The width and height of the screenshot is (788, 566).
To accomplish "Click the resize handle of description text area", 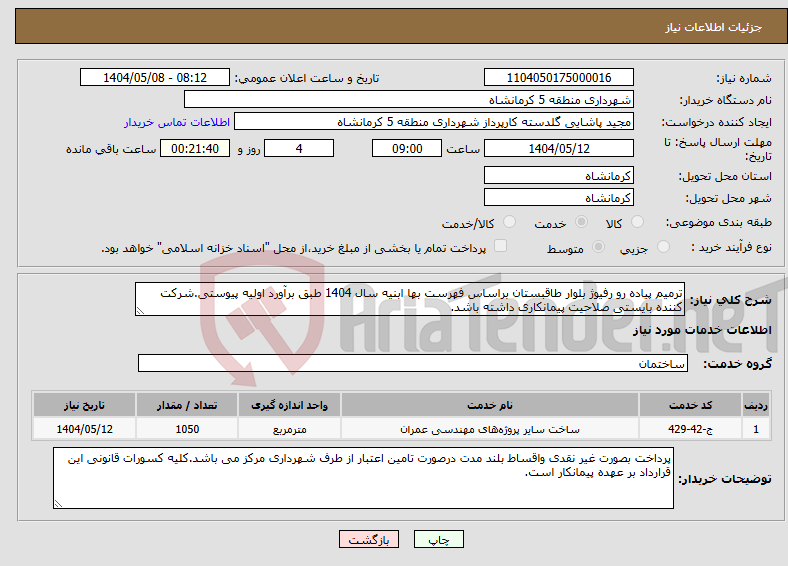I will click(140, 311).
